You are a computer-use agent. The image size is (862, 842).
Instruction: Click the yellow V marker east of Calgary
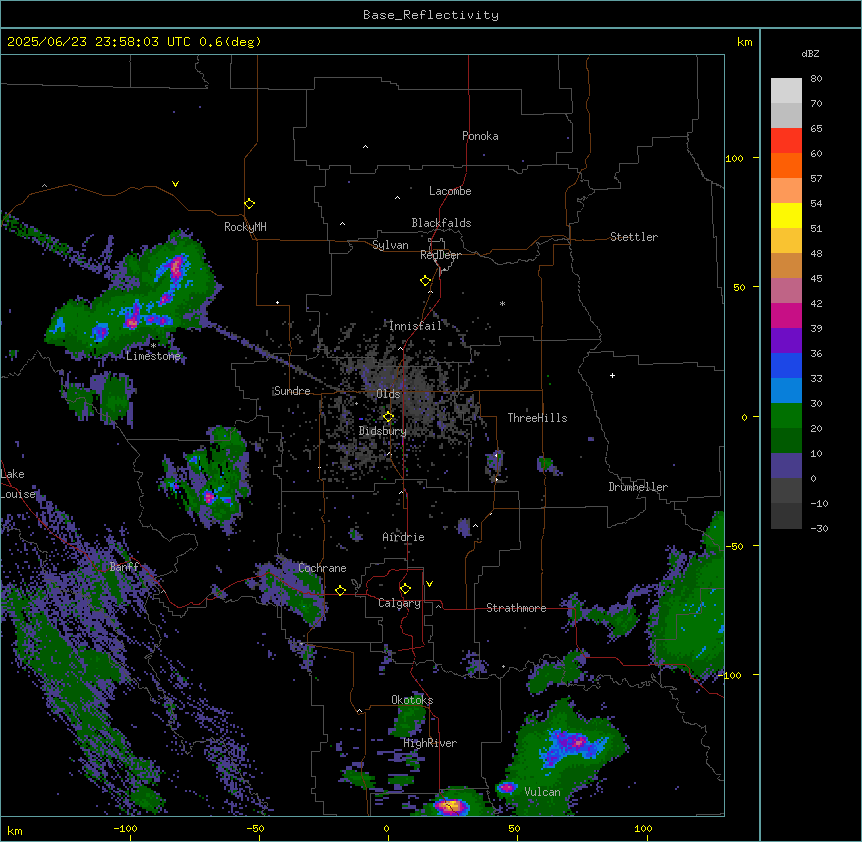(429, 584)
